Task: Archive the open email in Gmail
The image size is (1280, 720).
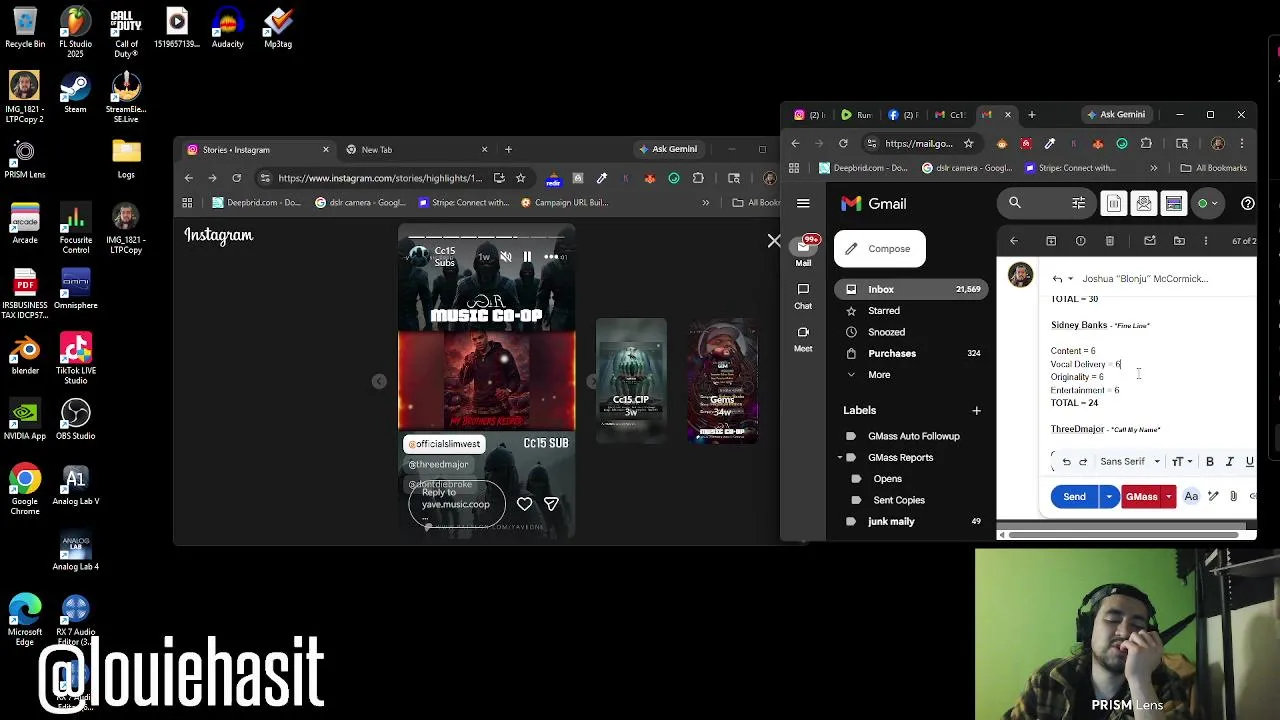Action: [x=1051, y=241]
